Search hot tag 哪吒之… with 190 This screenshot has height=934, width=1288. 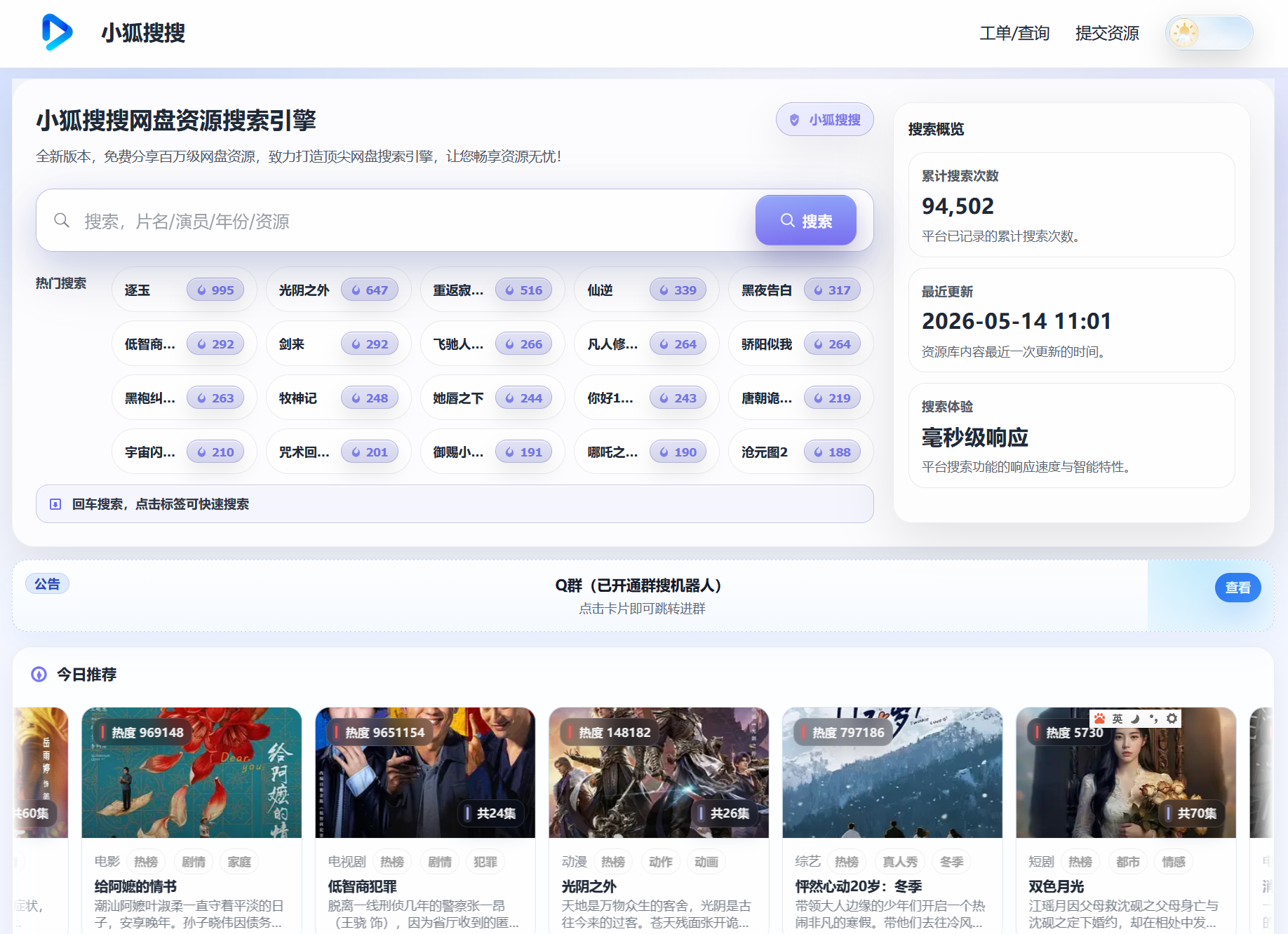647,452
